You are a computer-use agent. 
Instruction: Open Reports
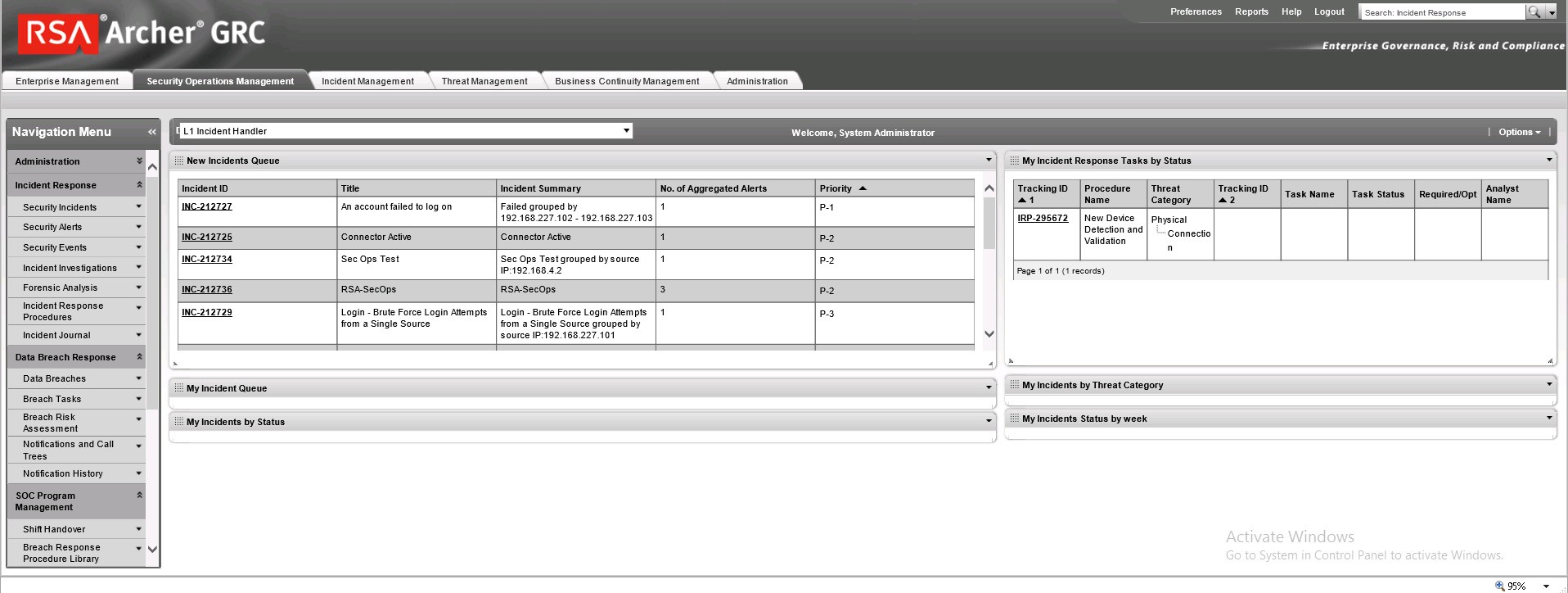[x=1251, y=11]
